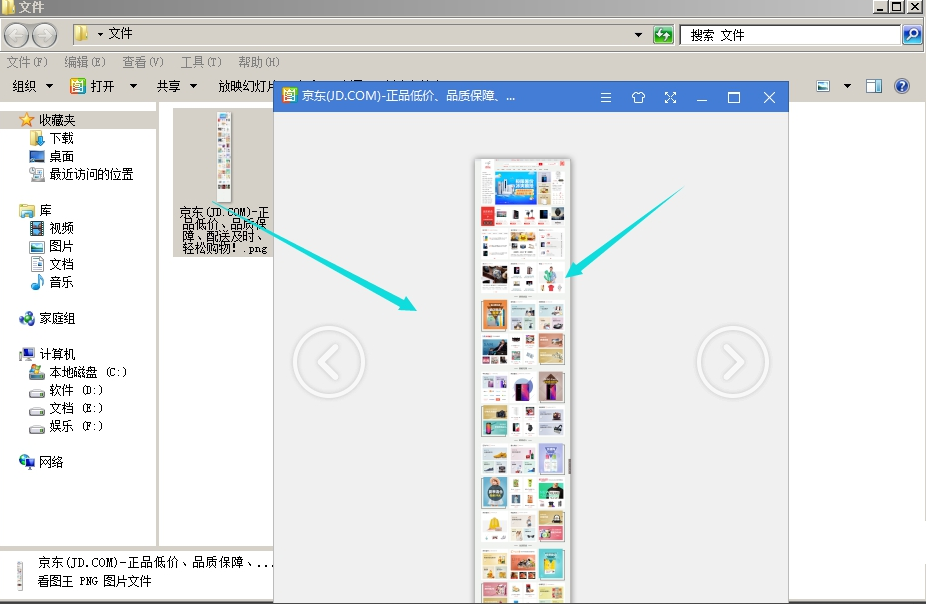Viewport: 928px width, 604px height.
Task: Expand the change view options arrow
Action: pyautogui.click(x=847, y=86)
